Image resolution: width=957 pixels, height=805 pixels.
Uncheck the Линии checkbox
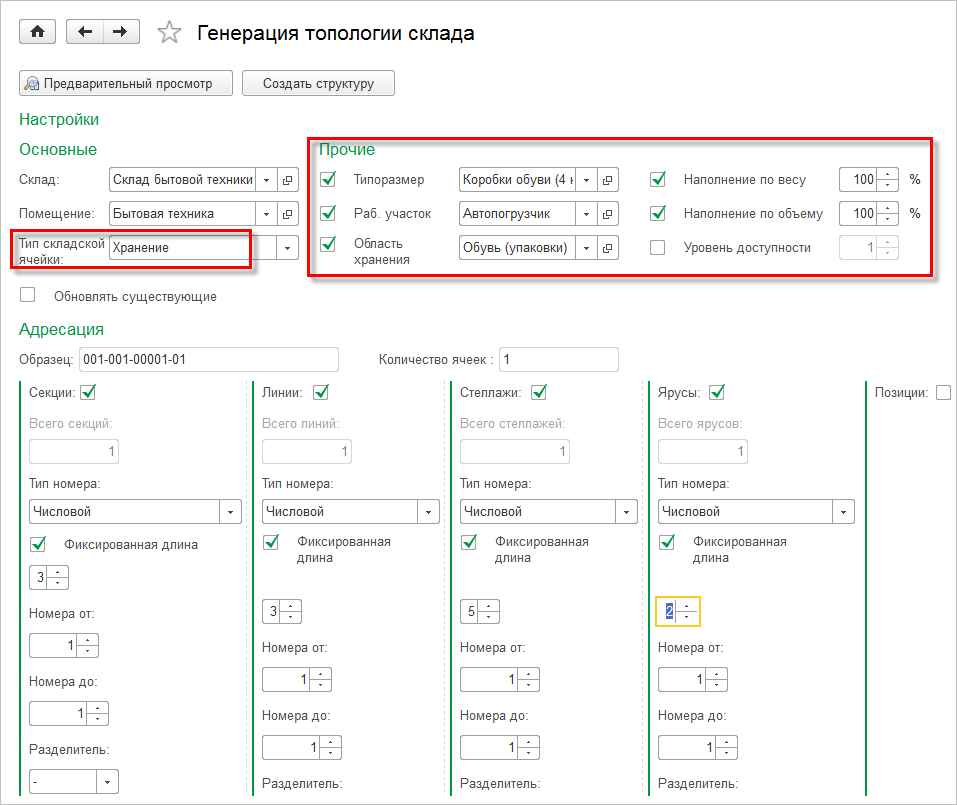click(x=320, y=392)
